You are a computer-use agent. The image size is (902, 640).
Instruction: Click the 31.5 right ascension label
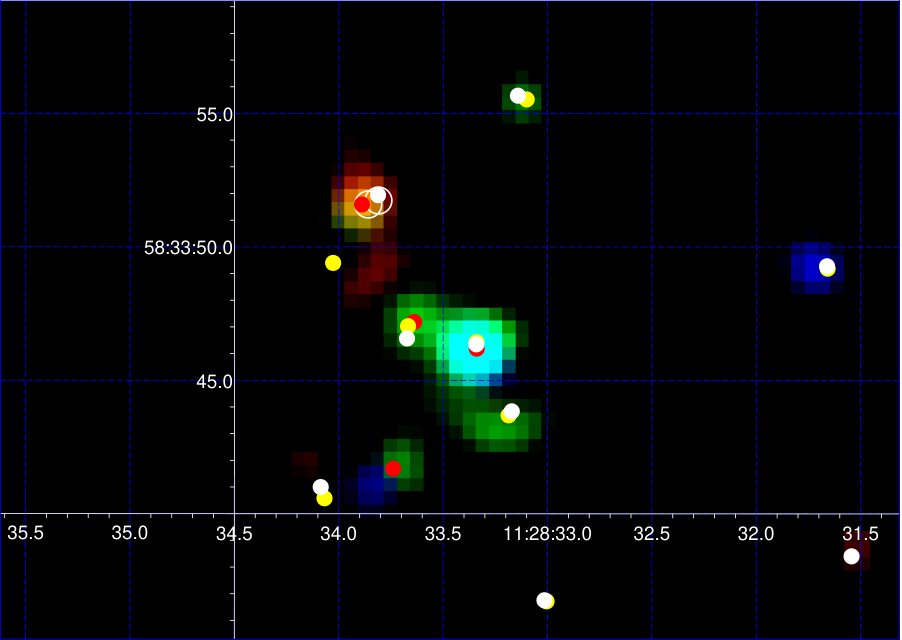coord(861,535)
